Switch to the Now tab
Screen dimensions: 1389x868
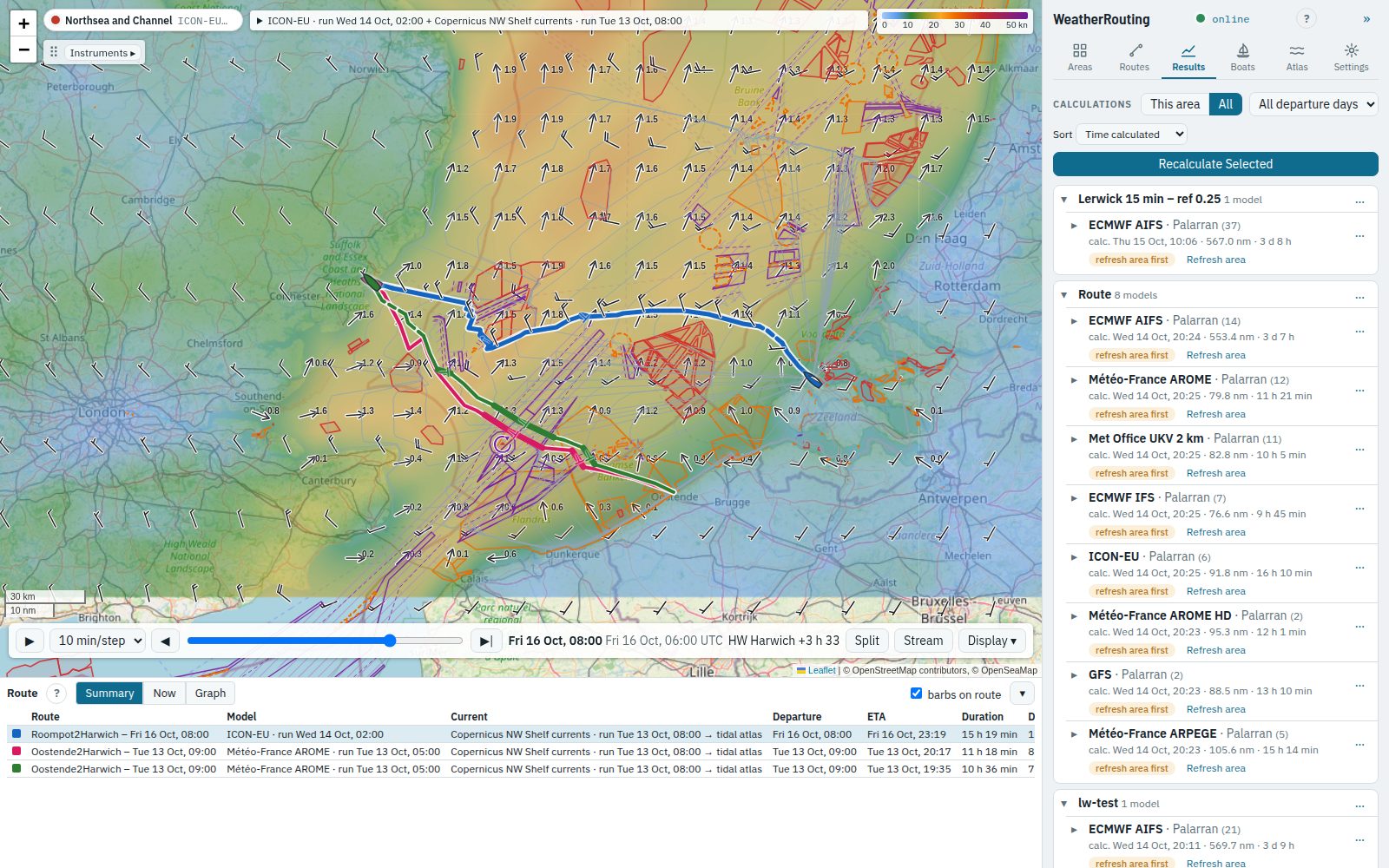tap(164, 693)
